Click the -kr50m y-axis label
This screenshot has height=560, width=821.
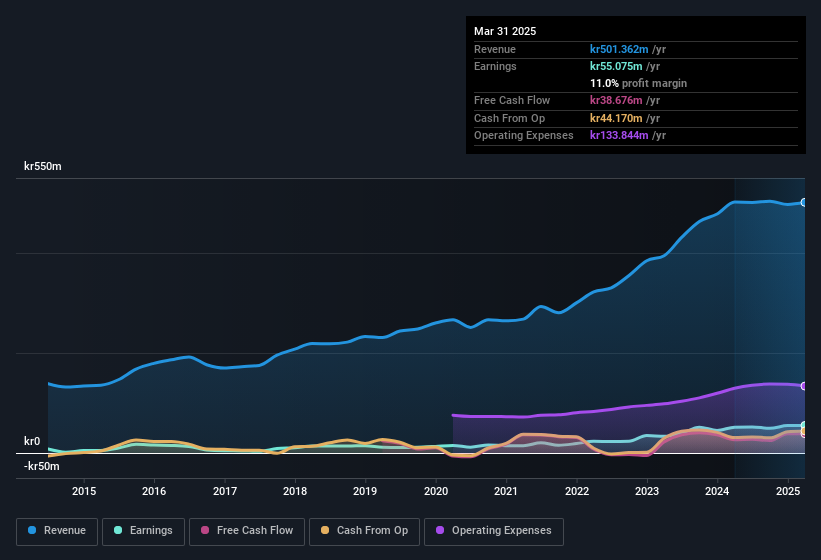[41, 466]
